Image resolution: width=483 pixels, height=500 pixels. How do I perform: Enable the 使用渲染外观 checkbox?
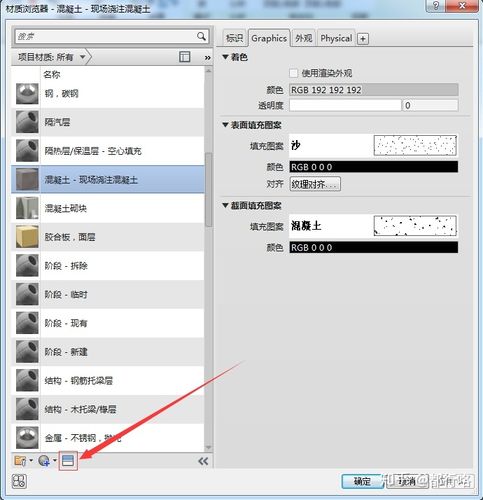pyautogui.click(x=293, y=73)
